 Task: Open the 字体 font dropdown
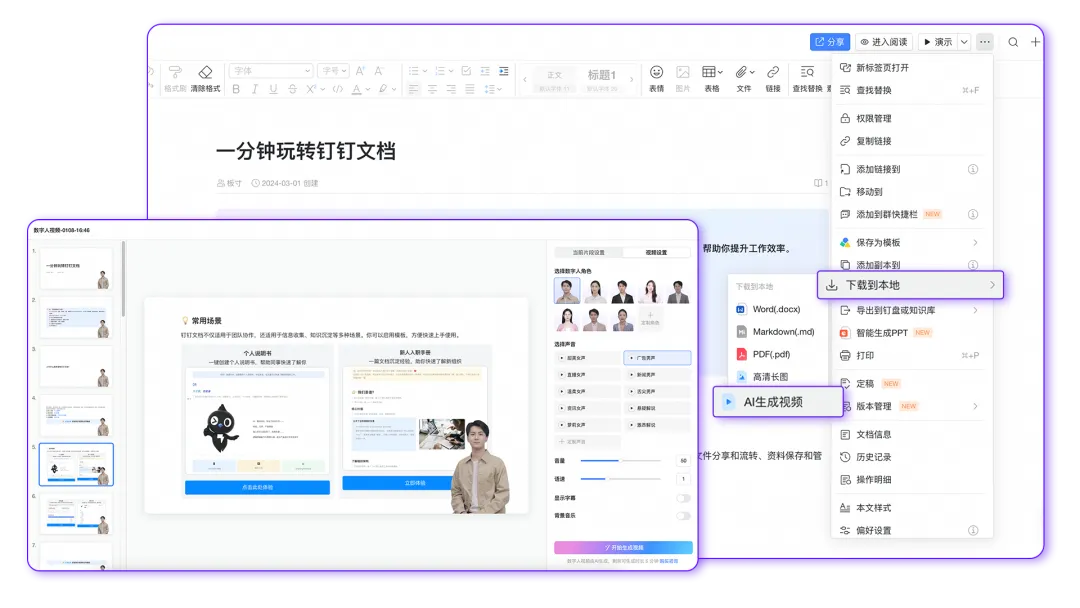271,71
